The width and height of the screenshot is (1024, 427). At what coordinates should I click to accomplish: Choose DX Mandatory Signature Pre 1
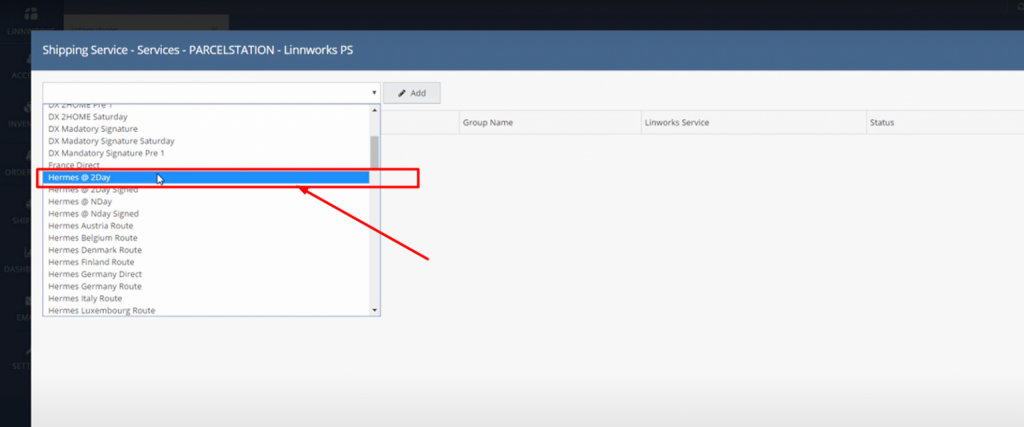click(x=206, y=153)
